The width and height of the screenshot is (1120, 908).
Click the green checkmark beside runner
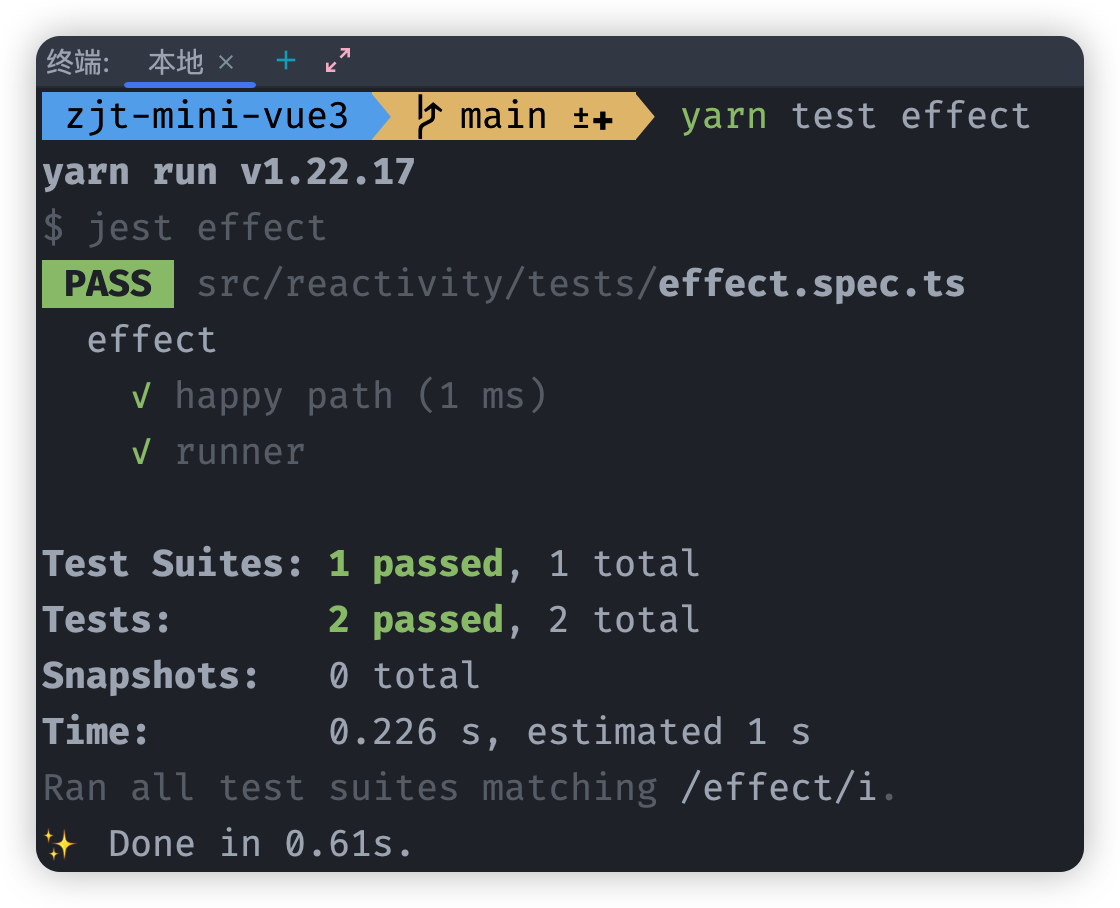141,453
